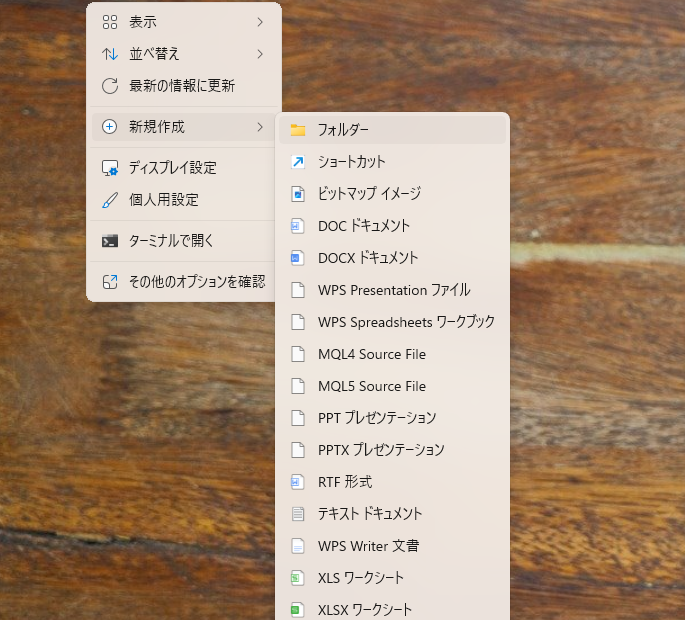685x620 pixels.
Task: Select 最新の情報に更新
Action: [184, 86]
